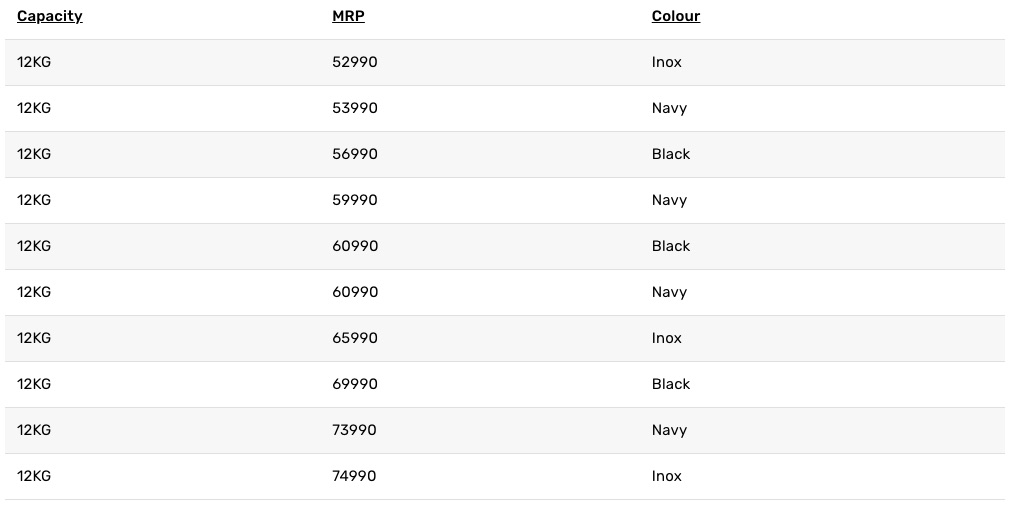Click Navy in the 73990 row
Image resolution: width=1010 pixels, height=505 pixels.
(x=669, y=430)
